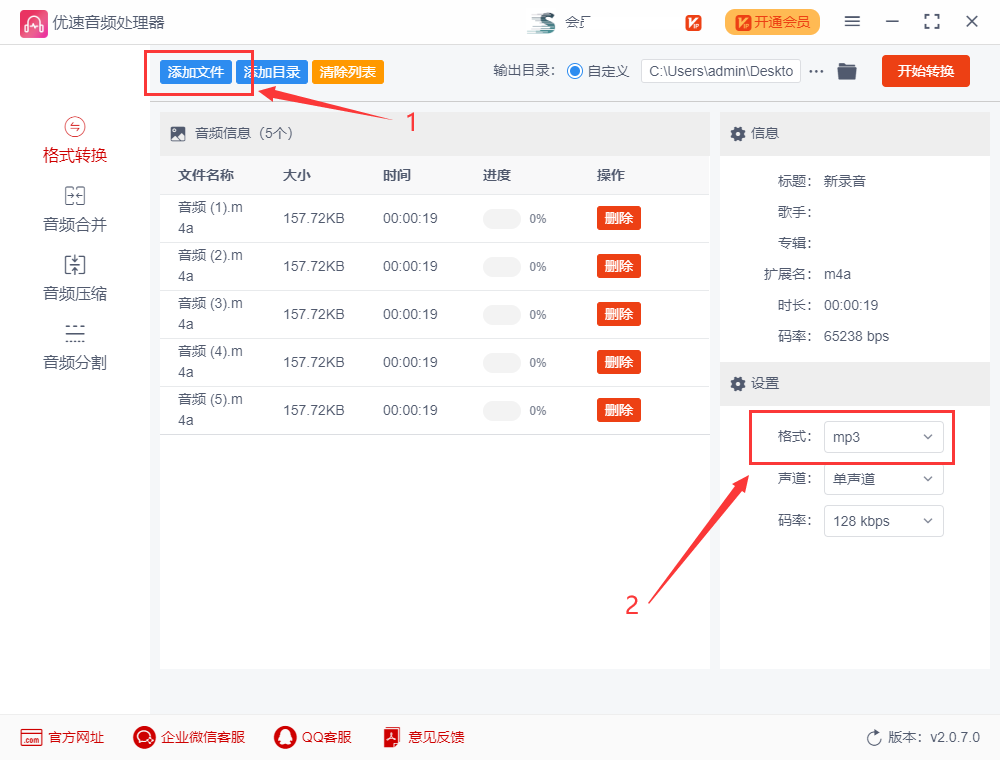Clear the list with 清除列表

click(x=347, y=71)
